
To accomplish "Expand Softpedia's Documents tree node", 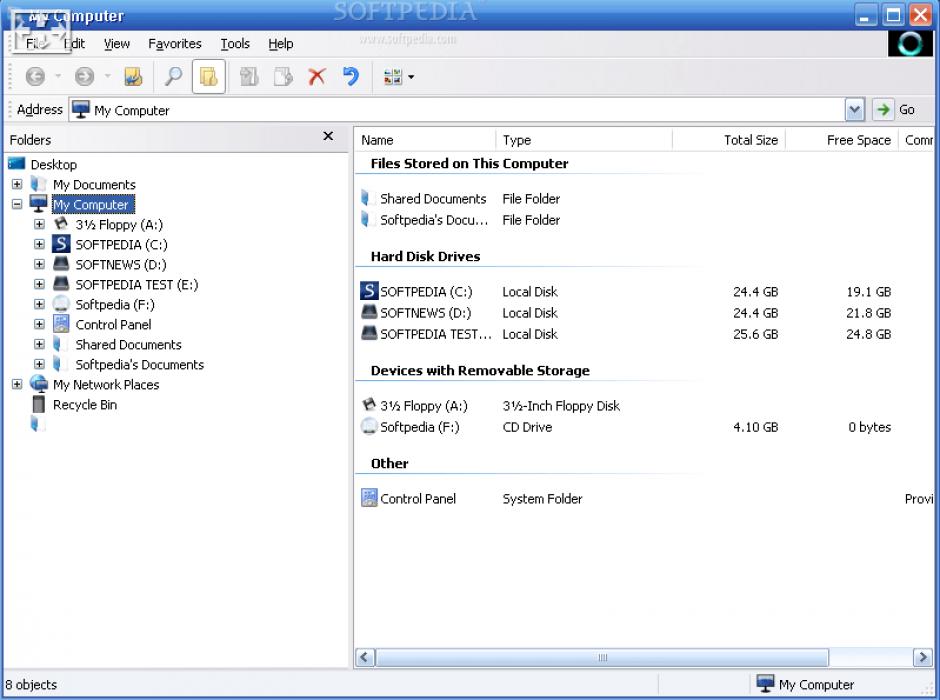I will pos(39,364).
